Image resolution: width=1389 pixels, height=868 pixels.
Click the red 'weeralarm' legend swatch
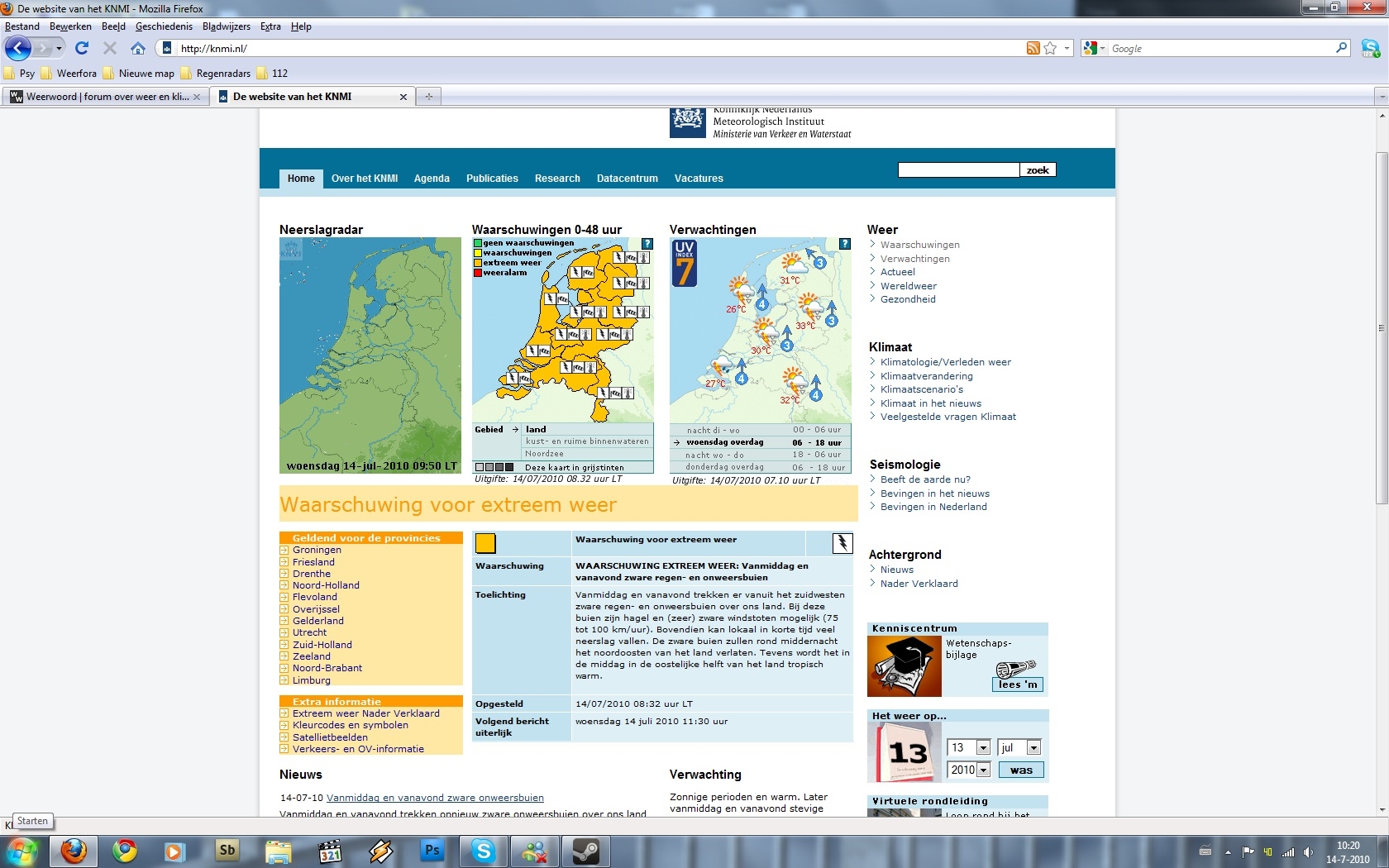pos(478,273)
